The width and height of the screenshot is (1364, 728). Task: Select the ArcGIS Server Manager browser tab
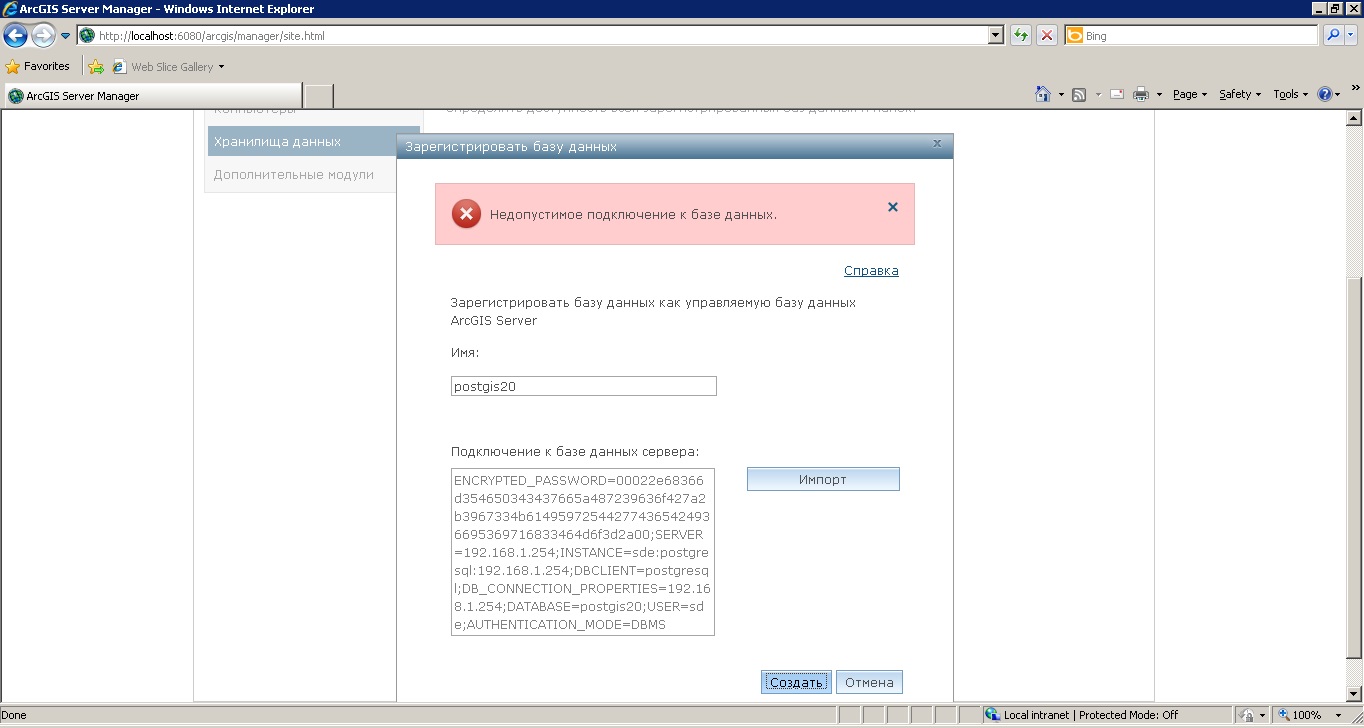click(152, 96)
